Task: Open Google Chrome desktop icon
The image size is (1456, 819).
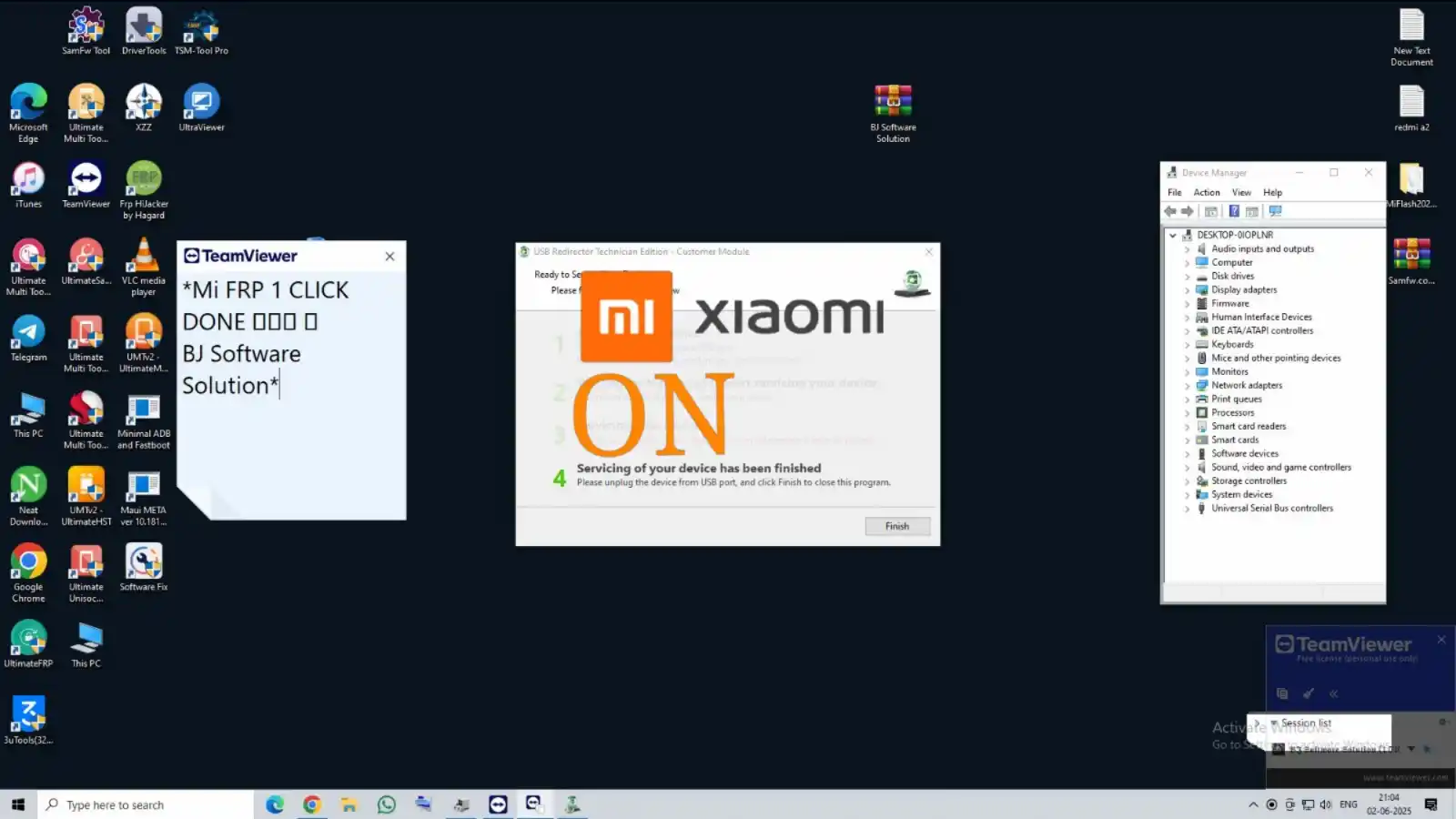Action: (x=28, y=573)
